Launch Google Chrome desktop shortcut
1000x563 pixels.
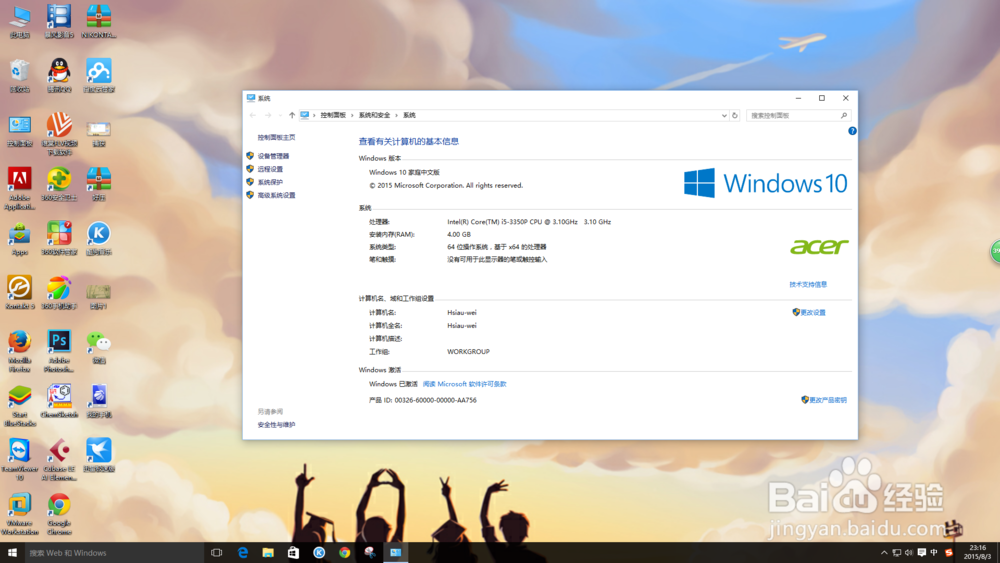(59, 513)
